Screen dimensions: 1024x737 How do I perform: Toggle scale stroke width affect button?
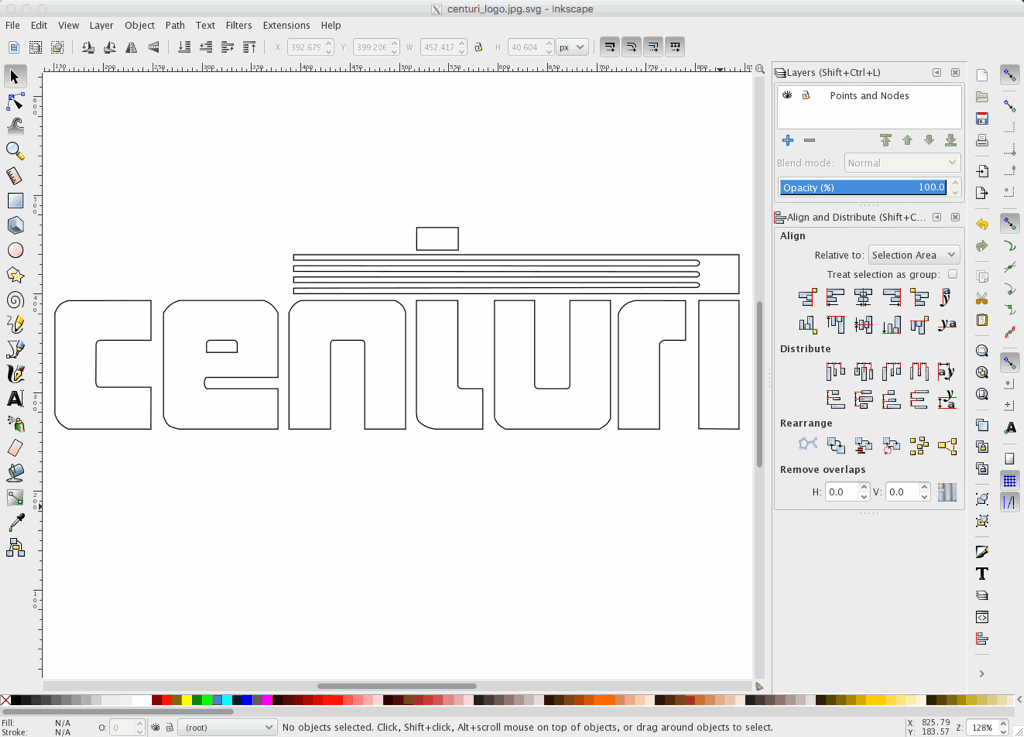pos(609,47)
